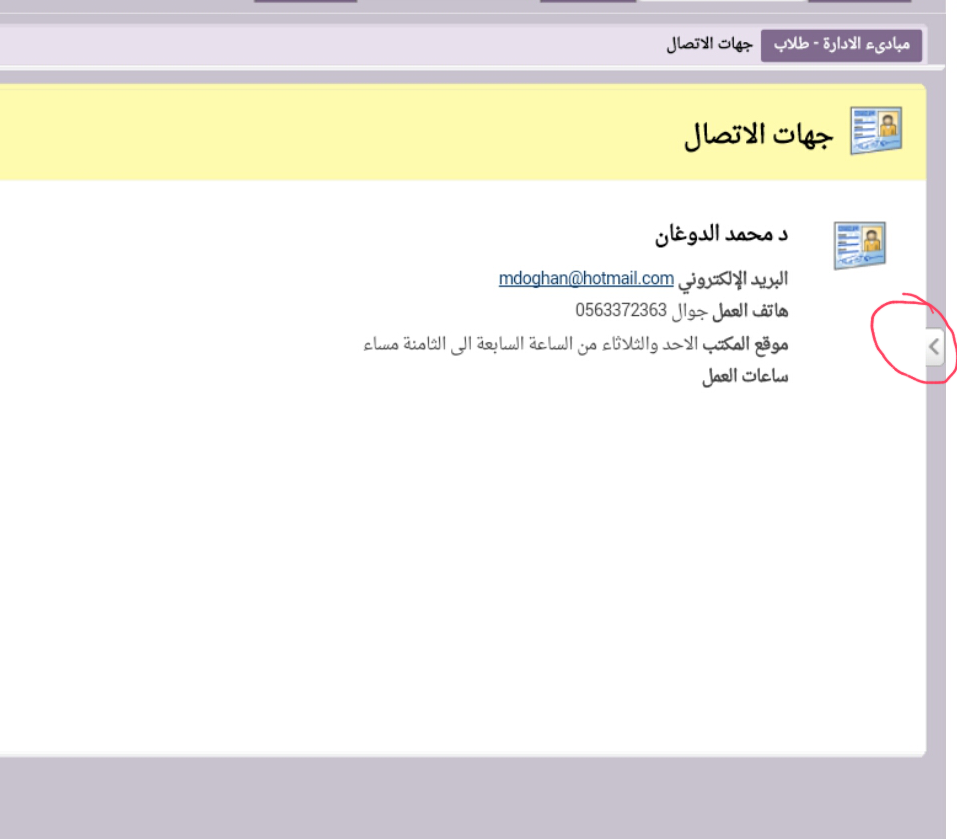This screenshot has height=839, width=957.
Task: Click the جهات الاتصال page heading
Action: click(x=758, y=135)
